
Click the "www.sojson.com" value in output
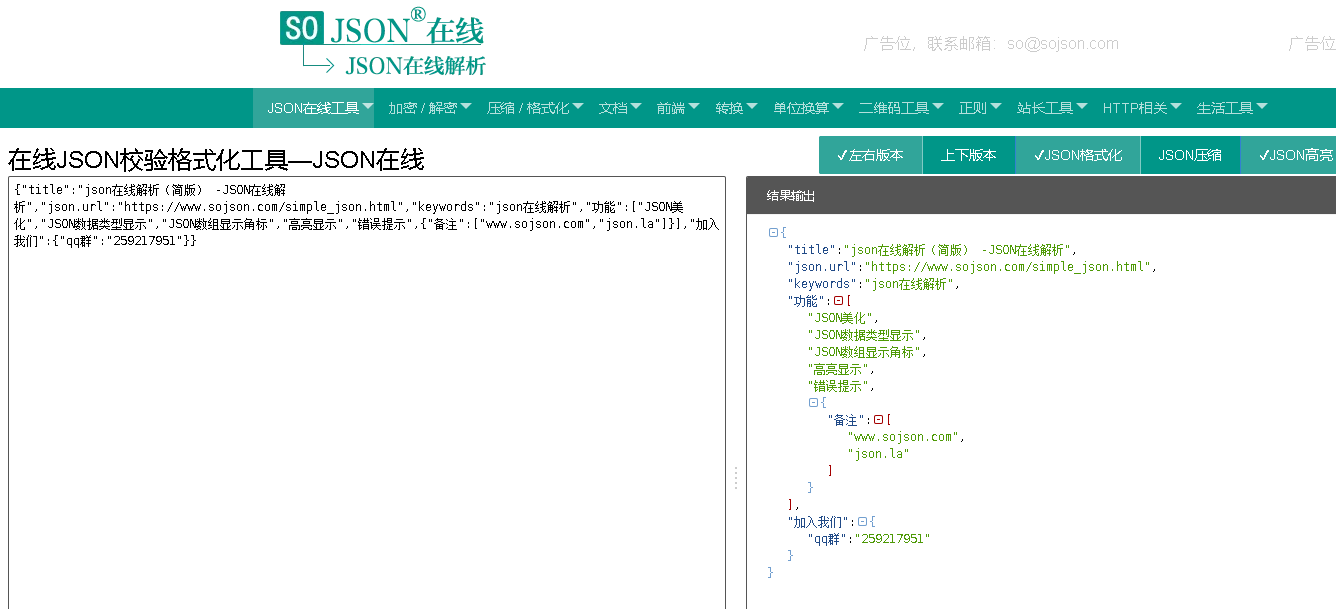pos(903,437)
